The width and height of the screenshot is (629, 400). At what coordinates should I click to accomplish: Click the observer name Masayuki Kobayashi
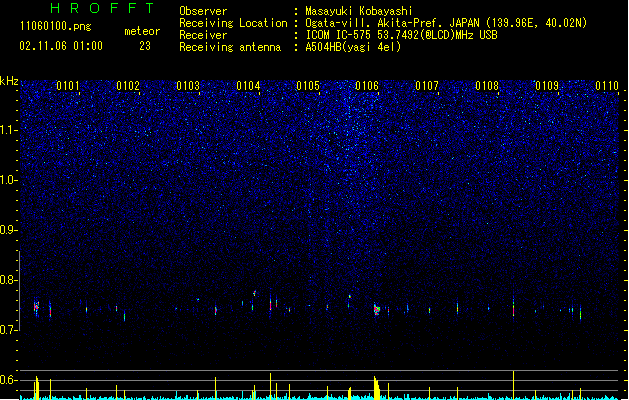(359, 11)
